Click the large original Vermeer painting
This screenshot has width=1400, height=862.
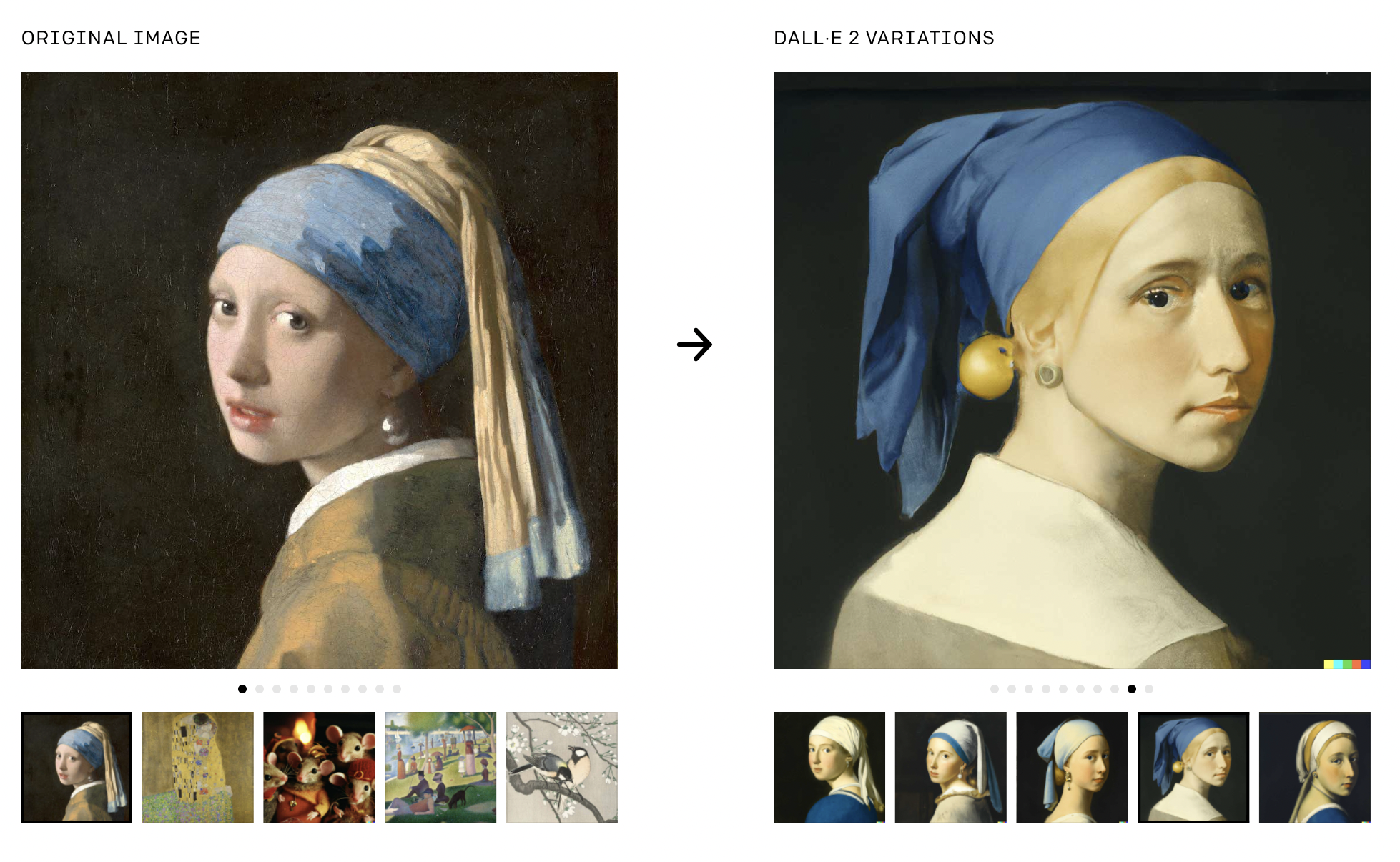(319, 370)
